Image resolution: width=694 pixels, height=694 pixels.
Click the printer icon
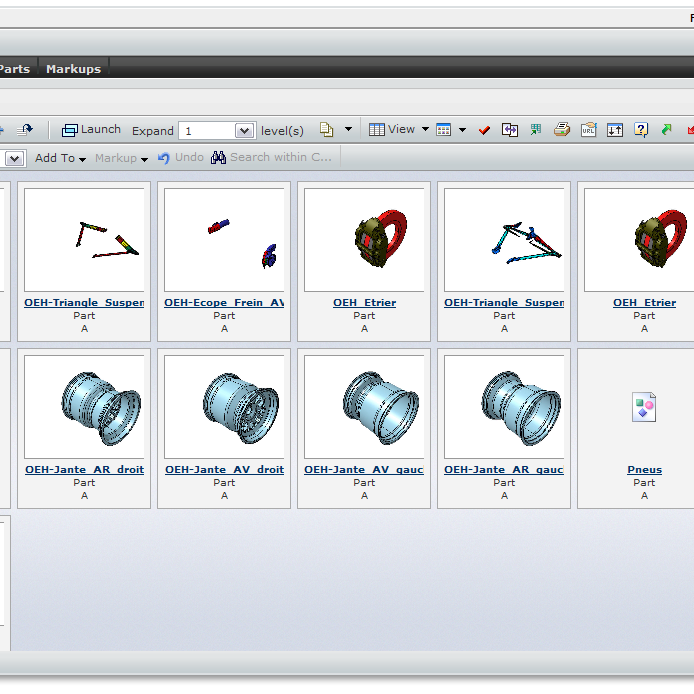click(x=562, y=130)
